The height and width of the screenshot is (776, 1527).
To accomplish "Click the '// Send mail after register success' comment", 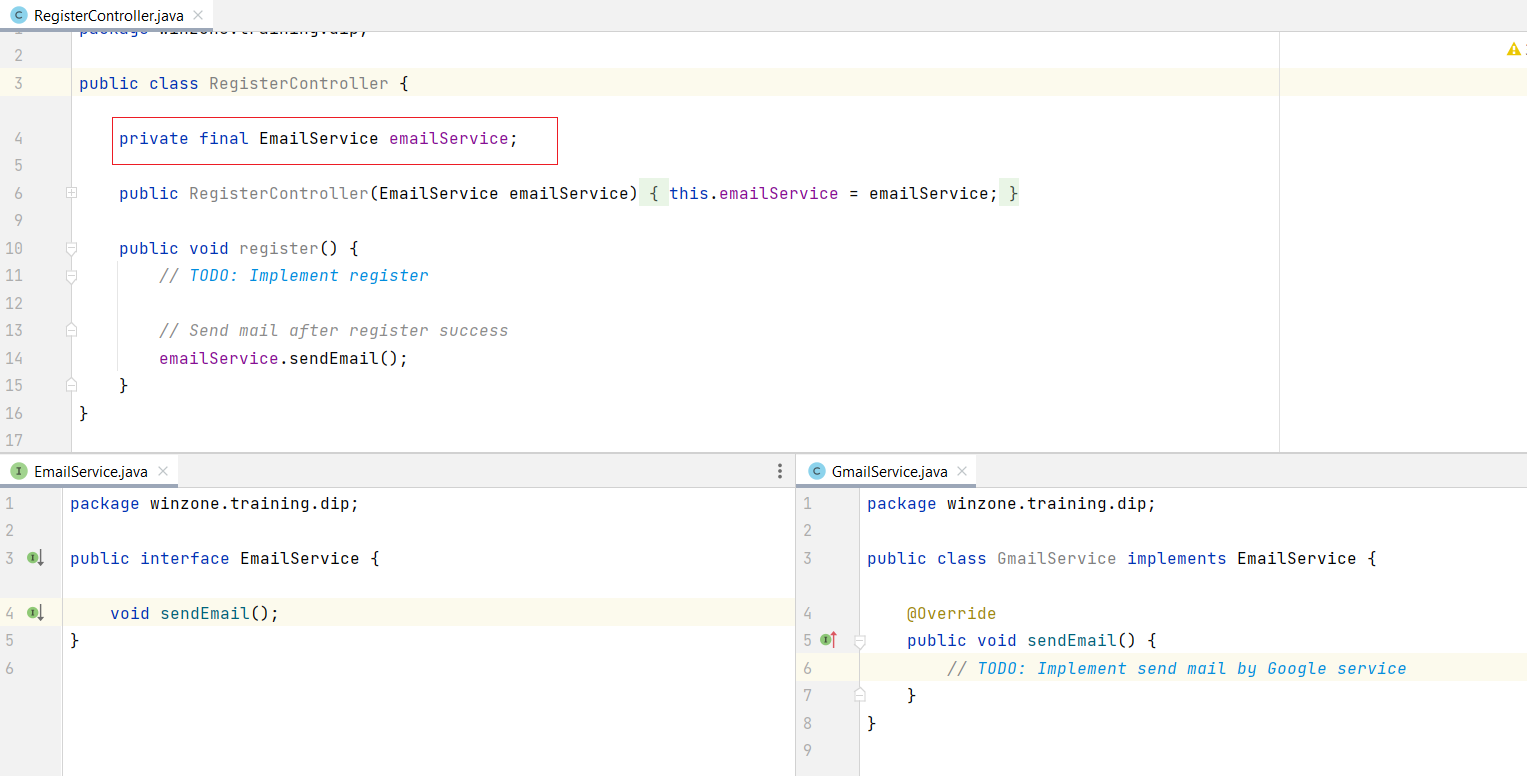I will pyautogui.click(x=333, y=330).
